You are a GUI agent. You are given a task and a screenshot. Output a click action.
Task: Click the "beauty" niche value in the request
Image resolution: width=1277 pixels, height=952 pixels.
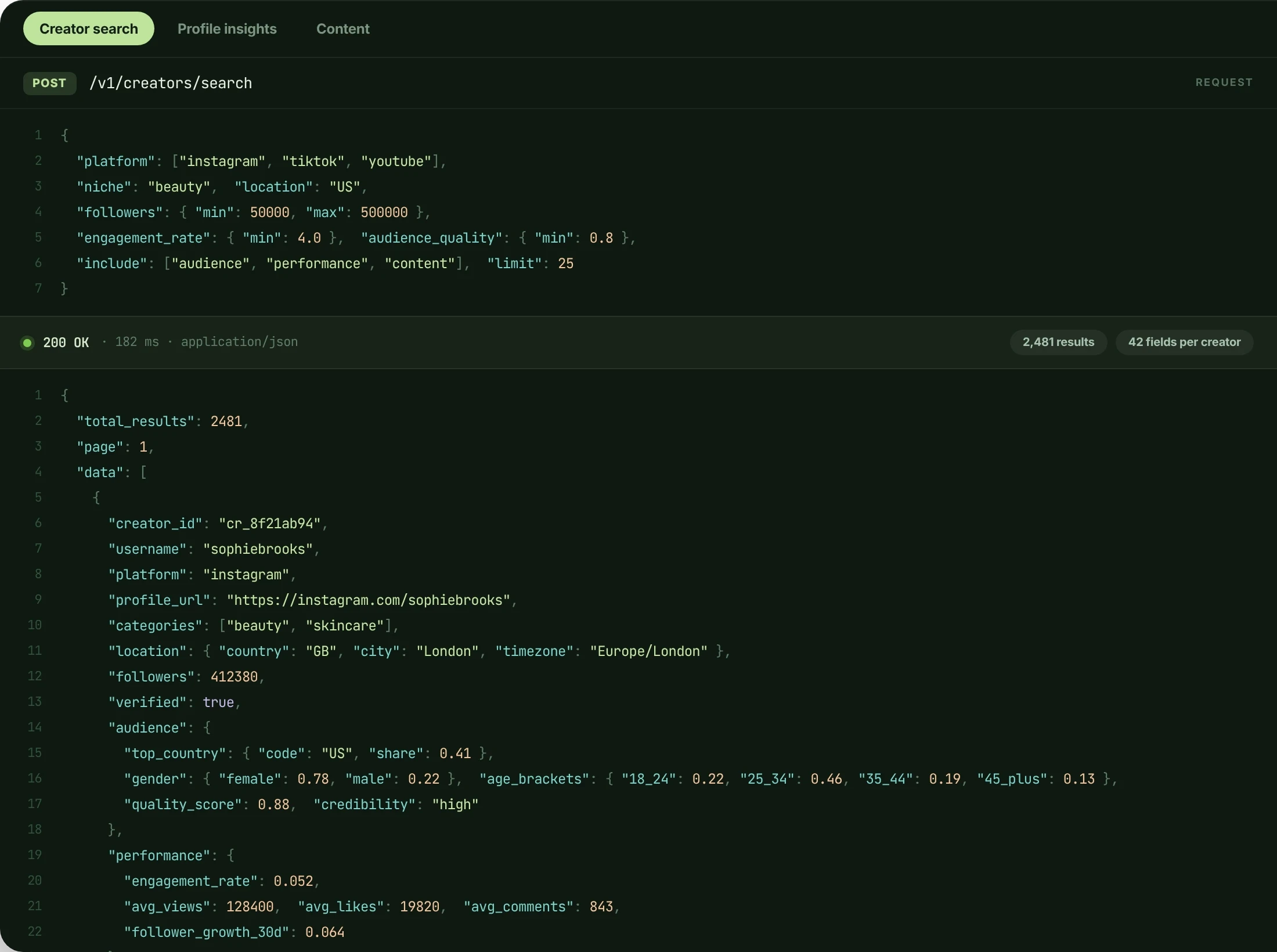pos(179,187)
